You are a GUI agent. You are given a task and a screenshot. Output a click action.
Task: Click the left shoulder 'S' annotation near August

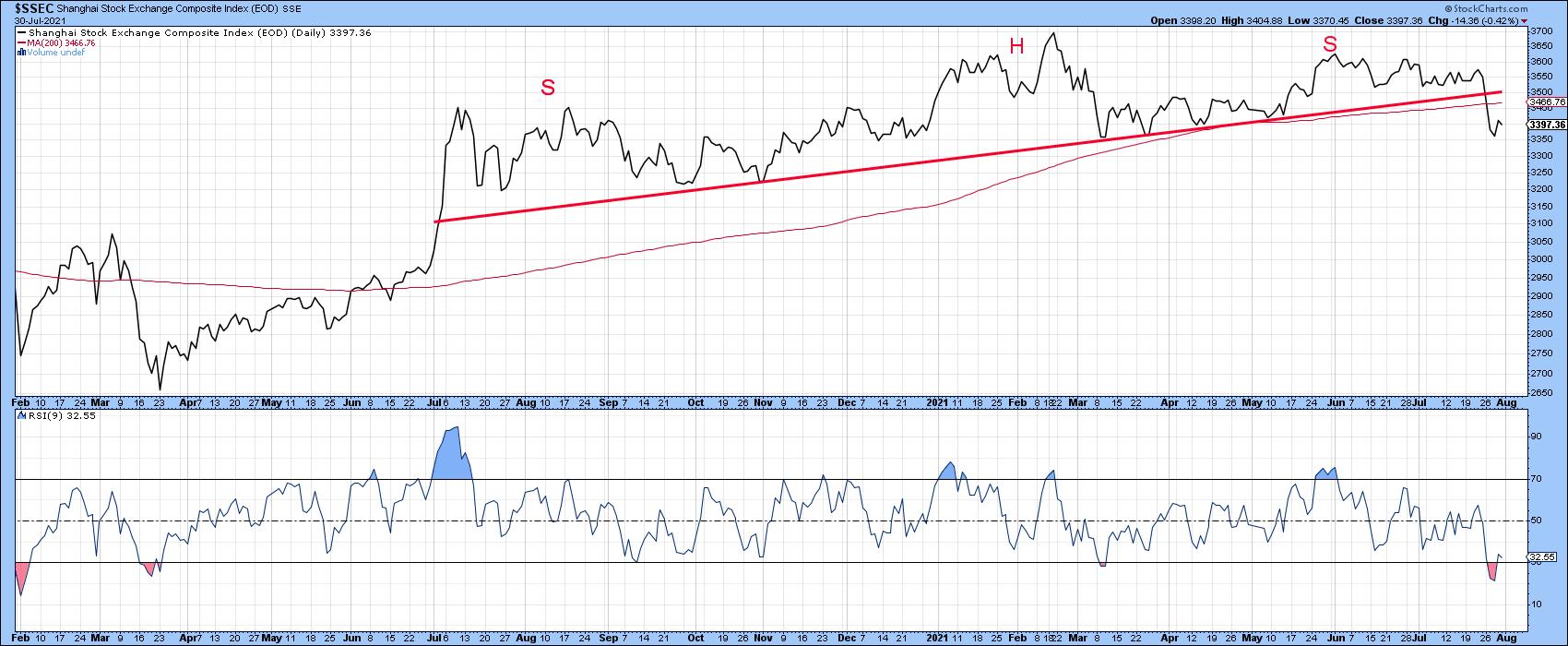[x=548, y=88]
